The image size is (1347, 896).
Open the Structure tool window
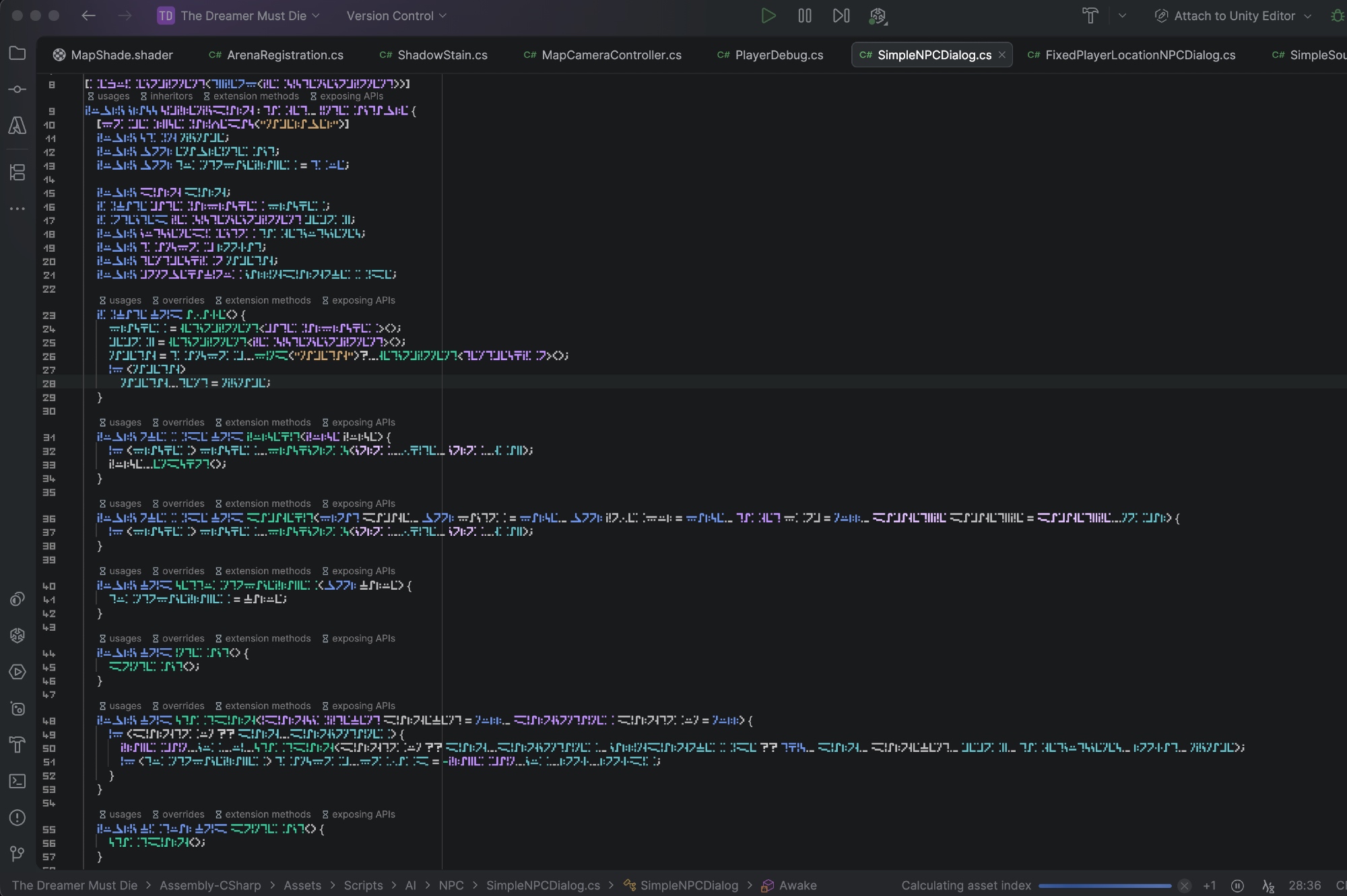(18, 172)
